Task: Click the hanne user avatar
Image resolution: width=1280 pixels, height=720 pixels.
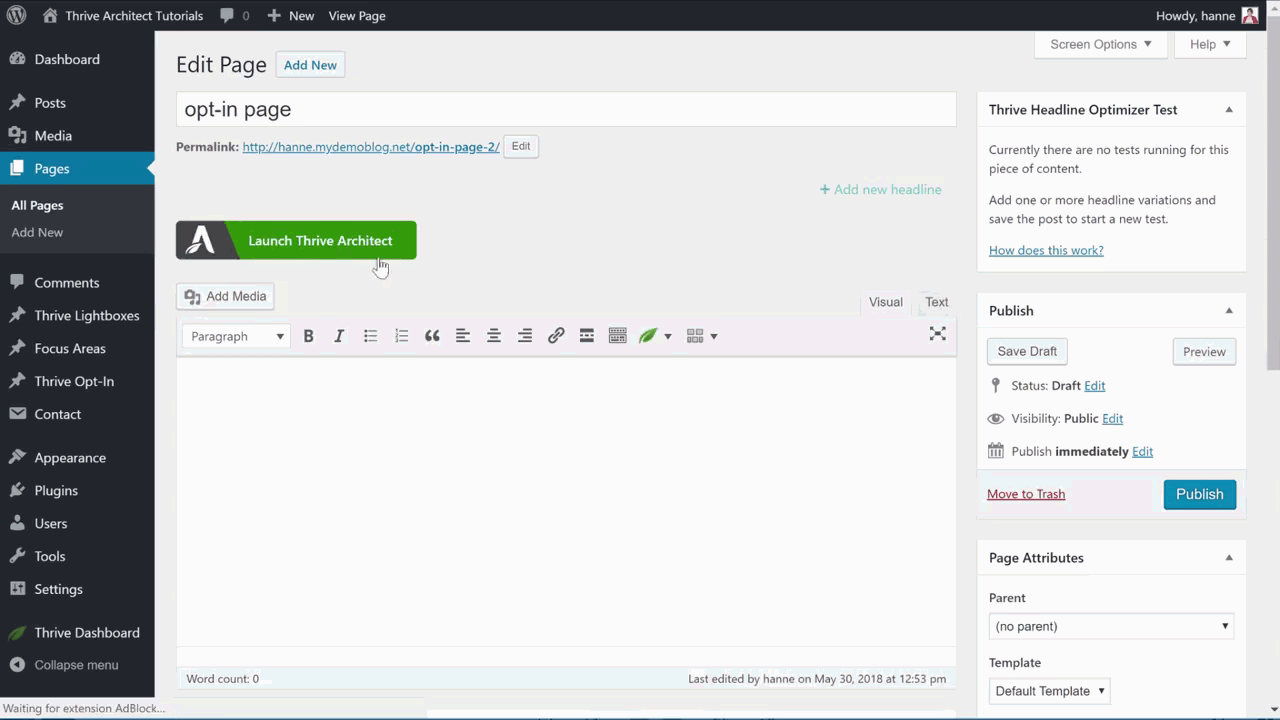Action: (x=1250, y=15)
